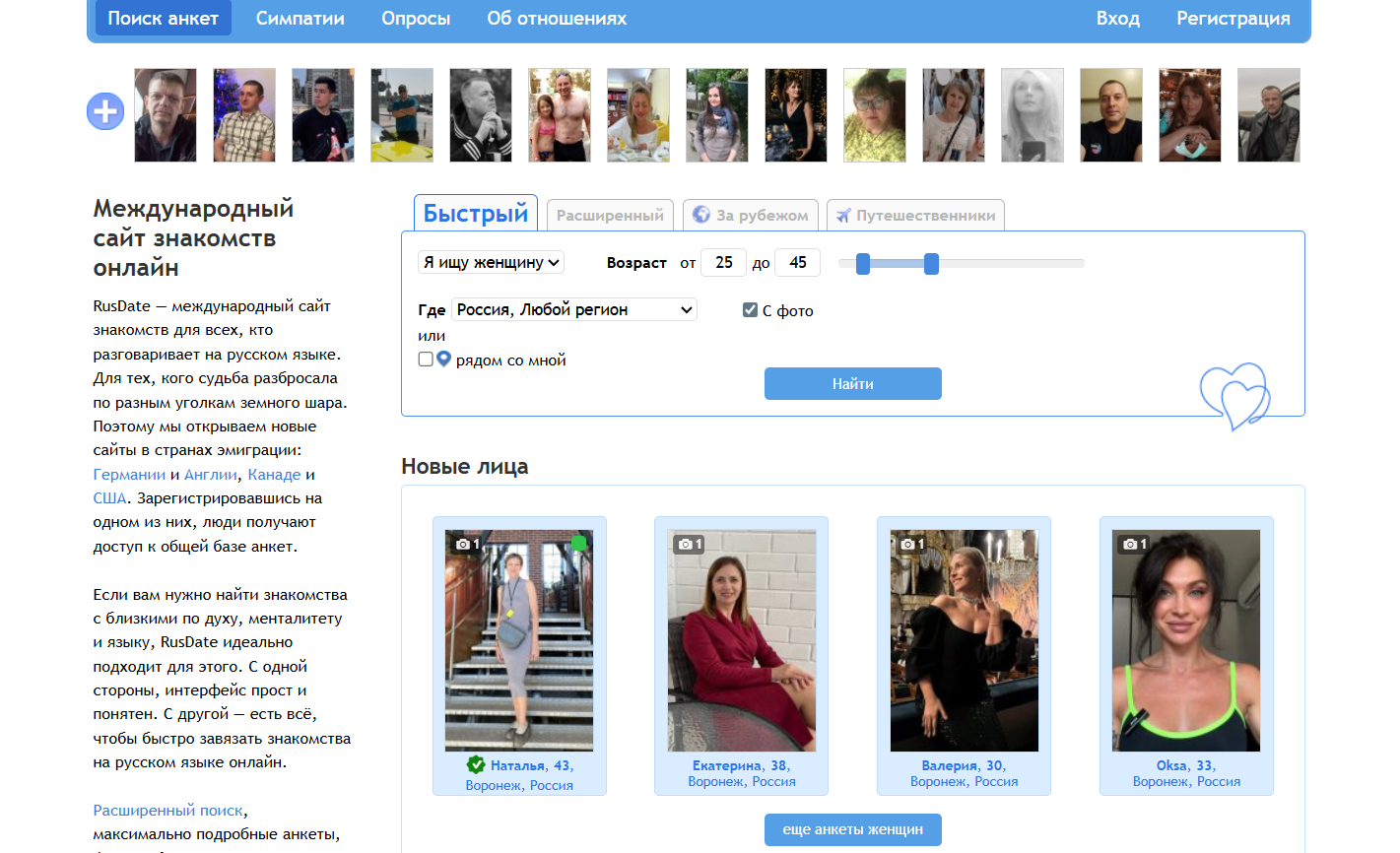This screenshot has width=1400, height=853.
Task: Follow the США link
Action: 109,498
